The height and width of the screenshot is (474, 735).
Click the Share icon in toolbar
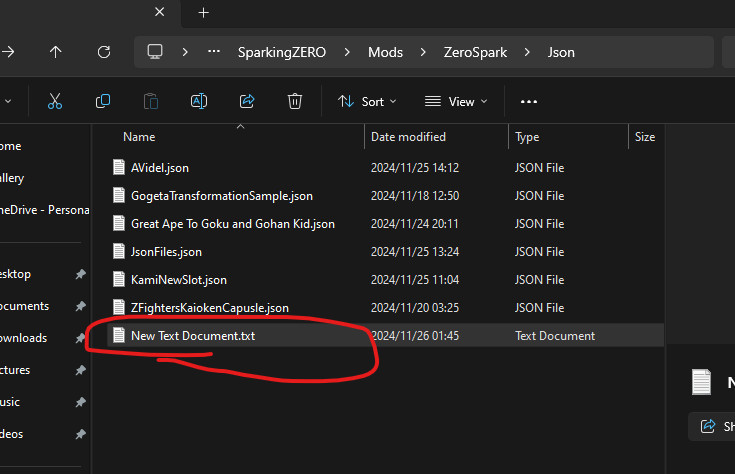(247, 101)
